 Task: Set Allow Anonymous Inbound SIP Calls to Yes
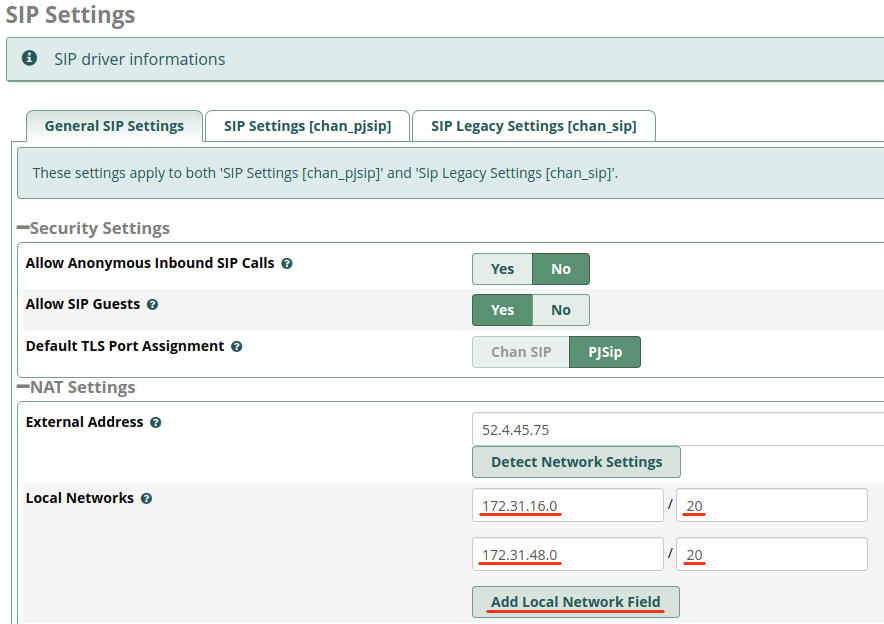502,269
